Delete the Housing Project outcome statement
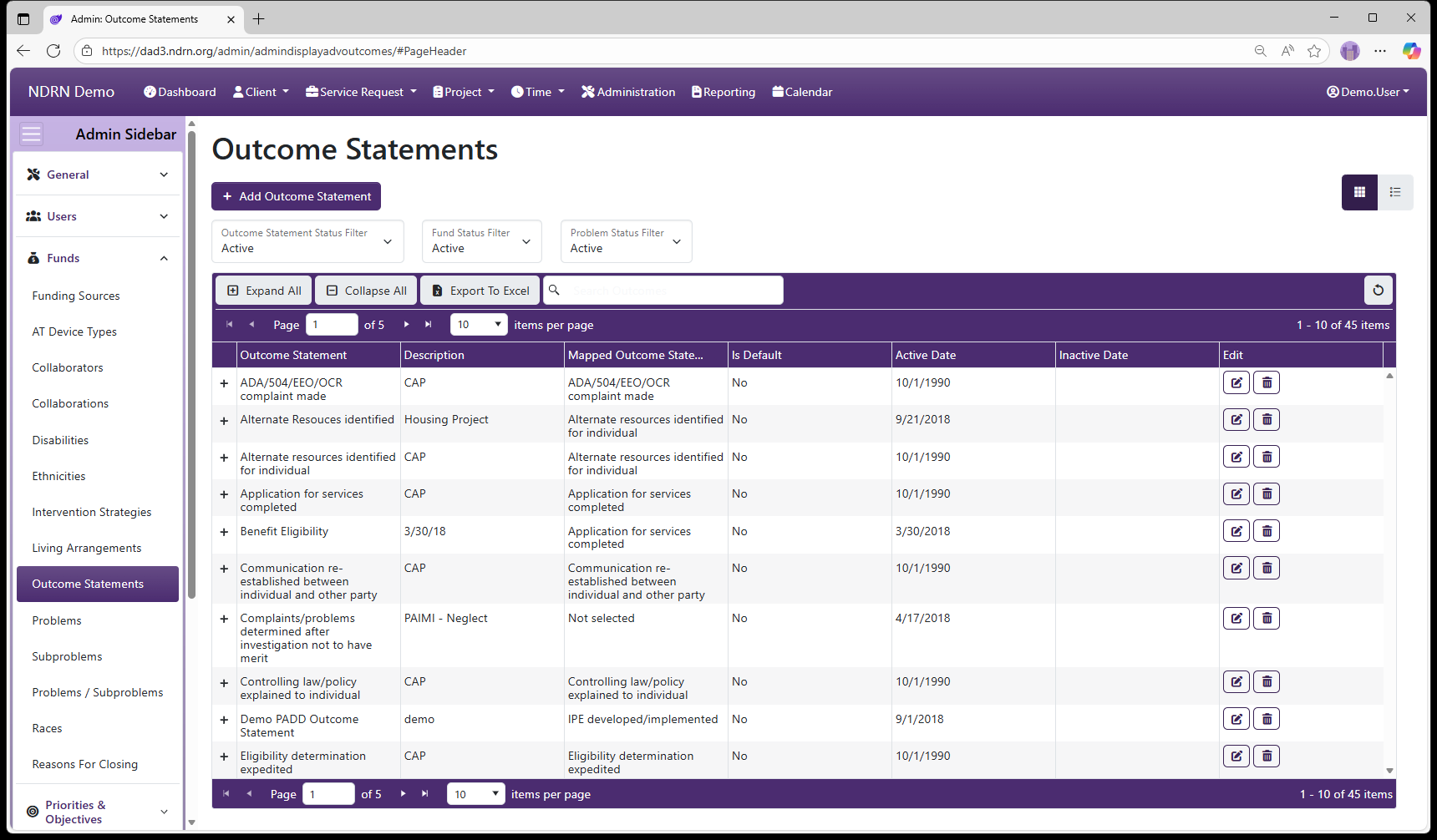 pos(1267,419)
